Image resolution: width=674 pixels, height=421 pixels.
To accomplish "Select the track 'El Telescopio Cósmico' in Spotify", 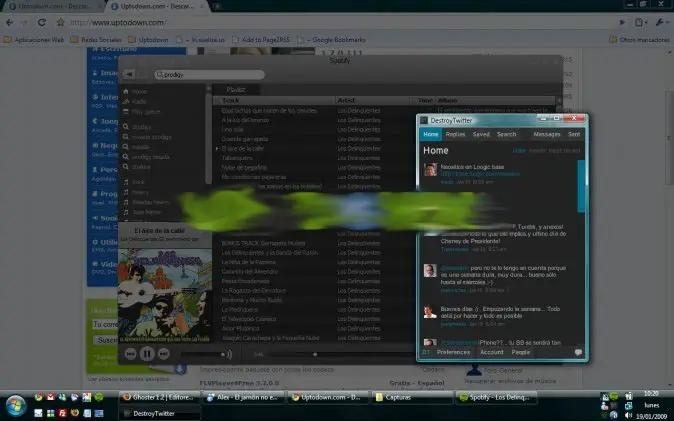I will (249, 319).
